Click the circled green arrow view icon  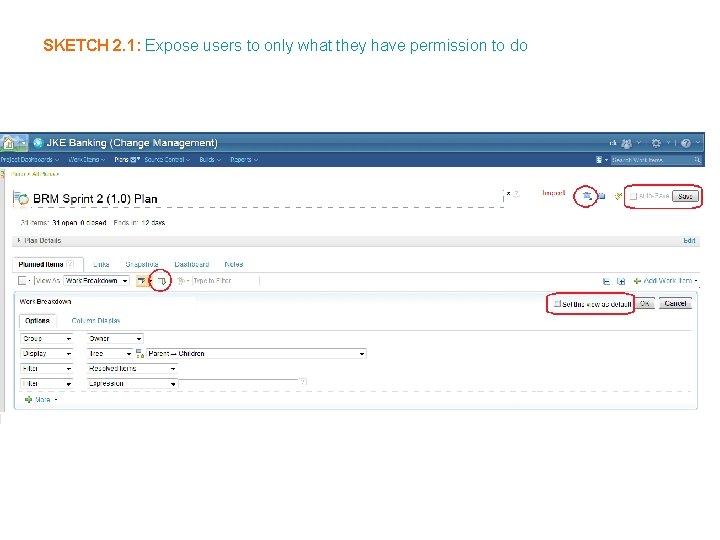click(x=162, y=281)
